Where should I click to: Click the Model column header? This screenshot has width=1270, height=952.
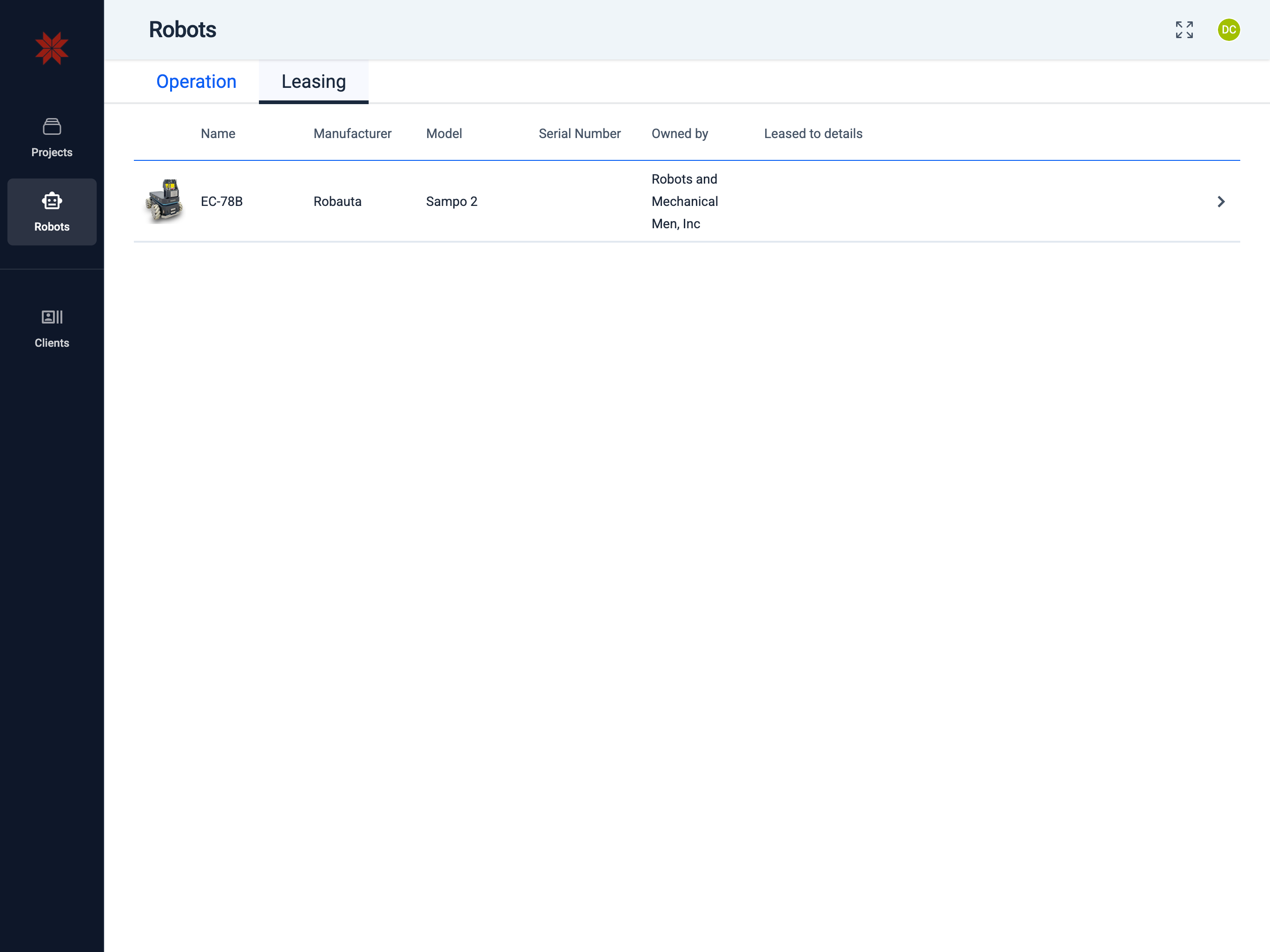click(x=444, y=134)
